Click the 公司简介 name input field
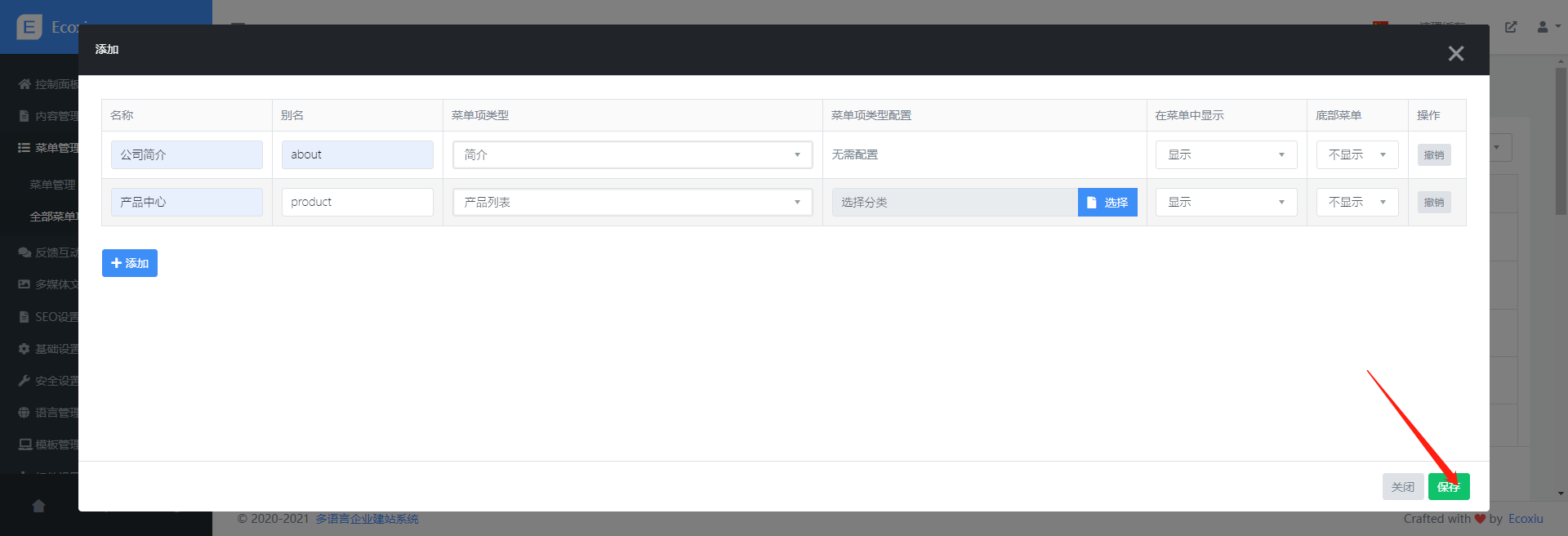 (187, 155)
